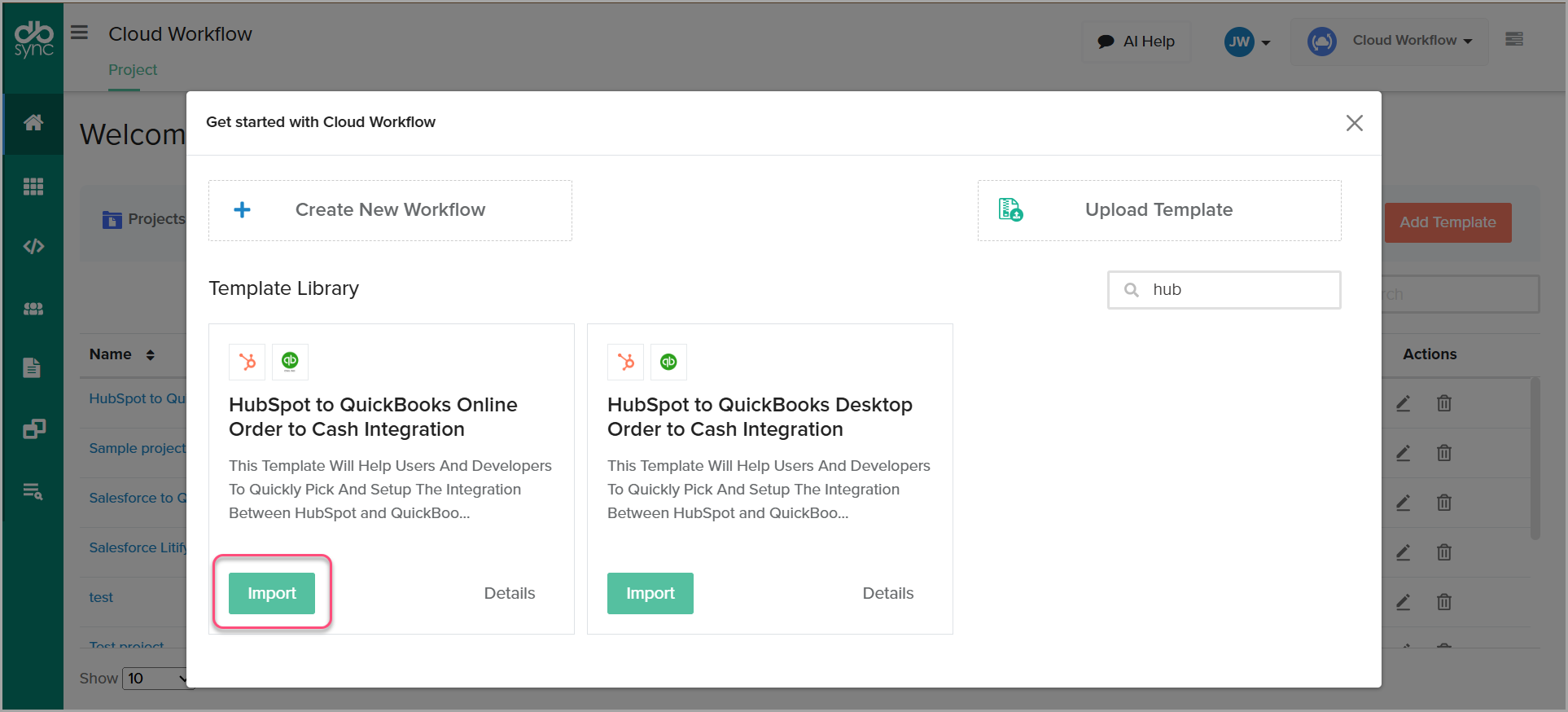This screenshot has height=712, width=1568.
Task: Open the top-right list panel icon
Action: pyautogui.click(x=1514, y=39)
